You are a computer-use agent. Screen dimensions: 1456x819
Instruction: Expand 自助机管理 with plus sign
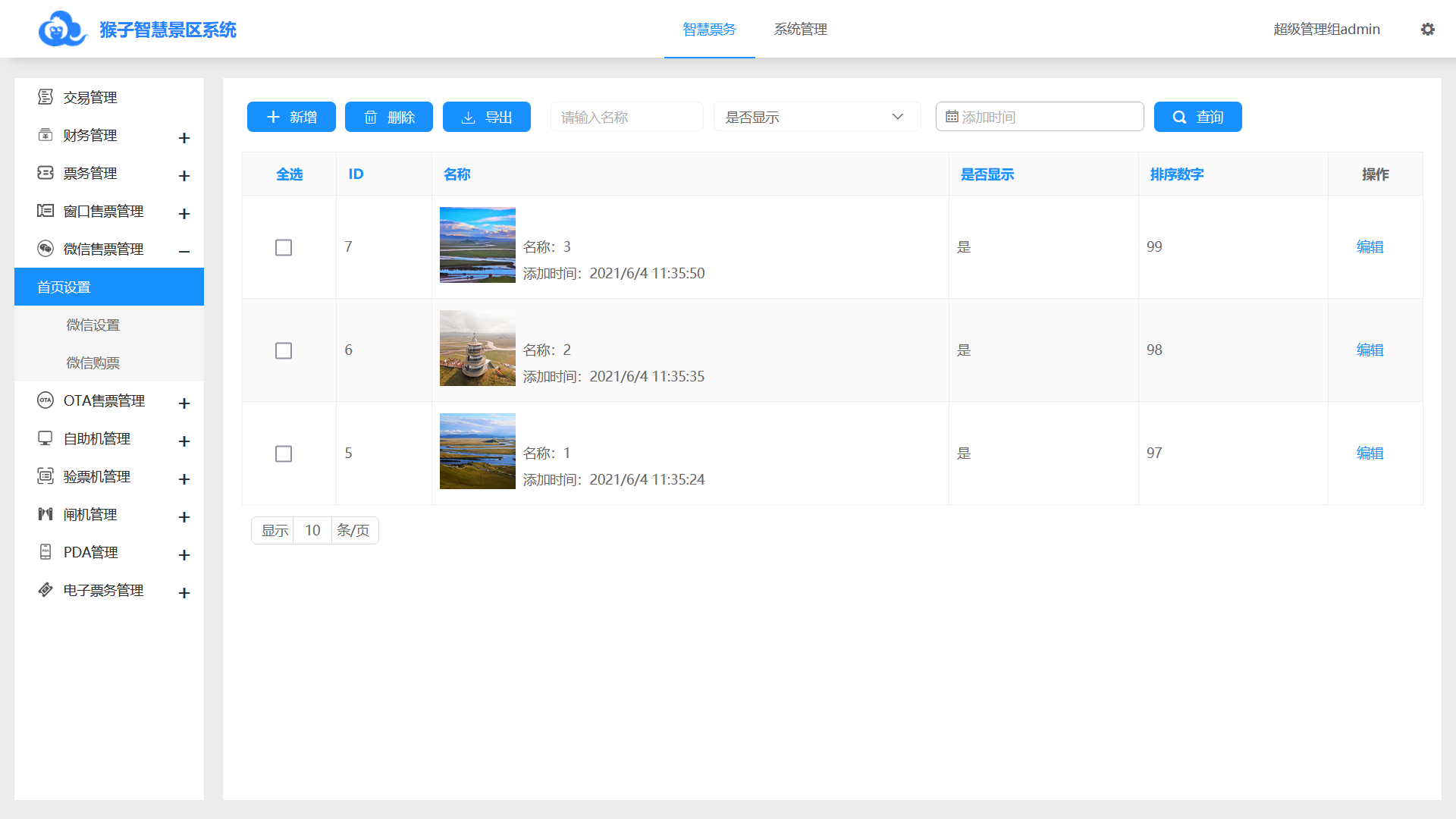[x=184, y=441]
